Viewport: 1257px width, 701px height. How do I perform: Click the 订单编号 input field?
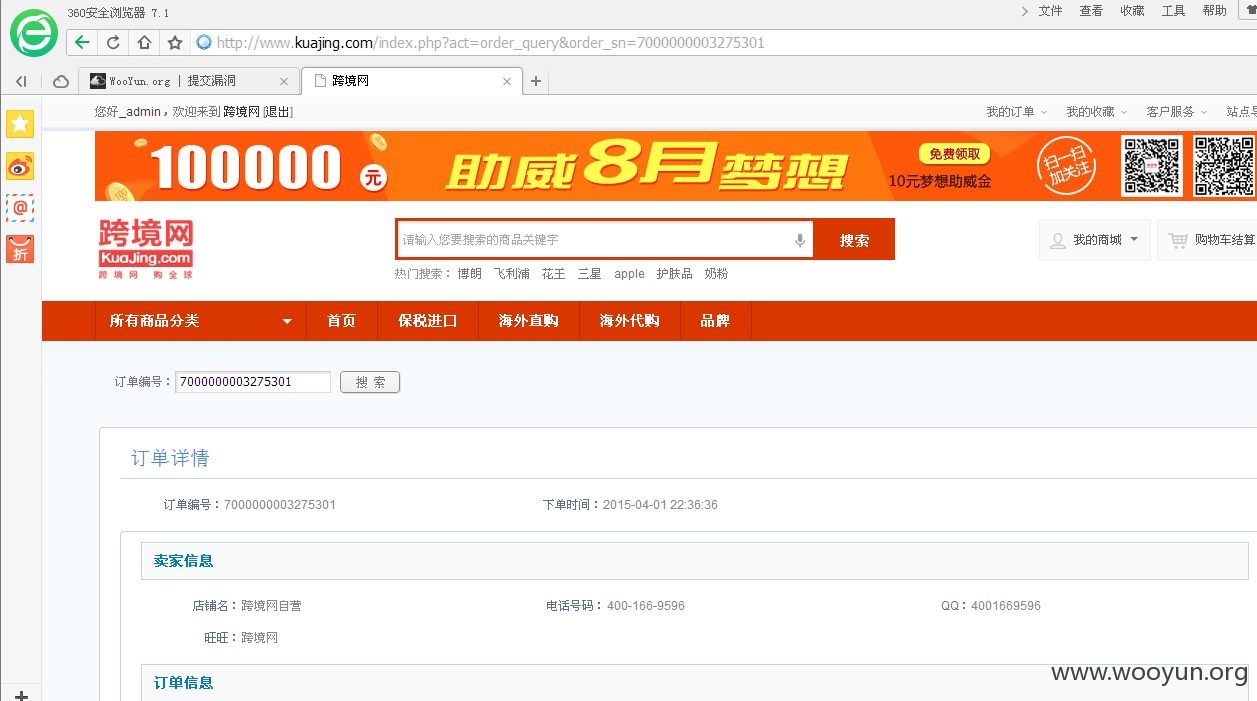(x=253, y=382)
